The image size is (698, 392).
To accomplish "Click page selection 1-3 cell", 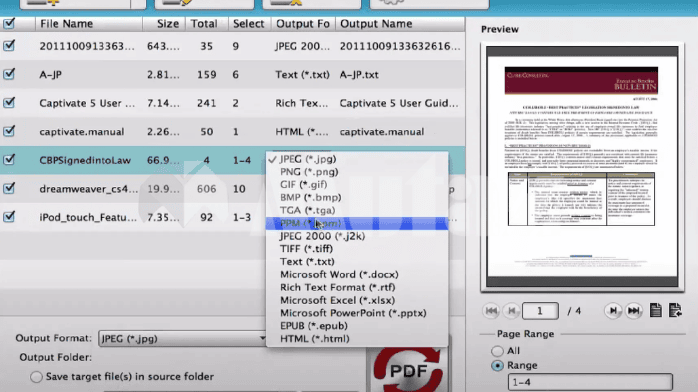I will pos(242,217).
